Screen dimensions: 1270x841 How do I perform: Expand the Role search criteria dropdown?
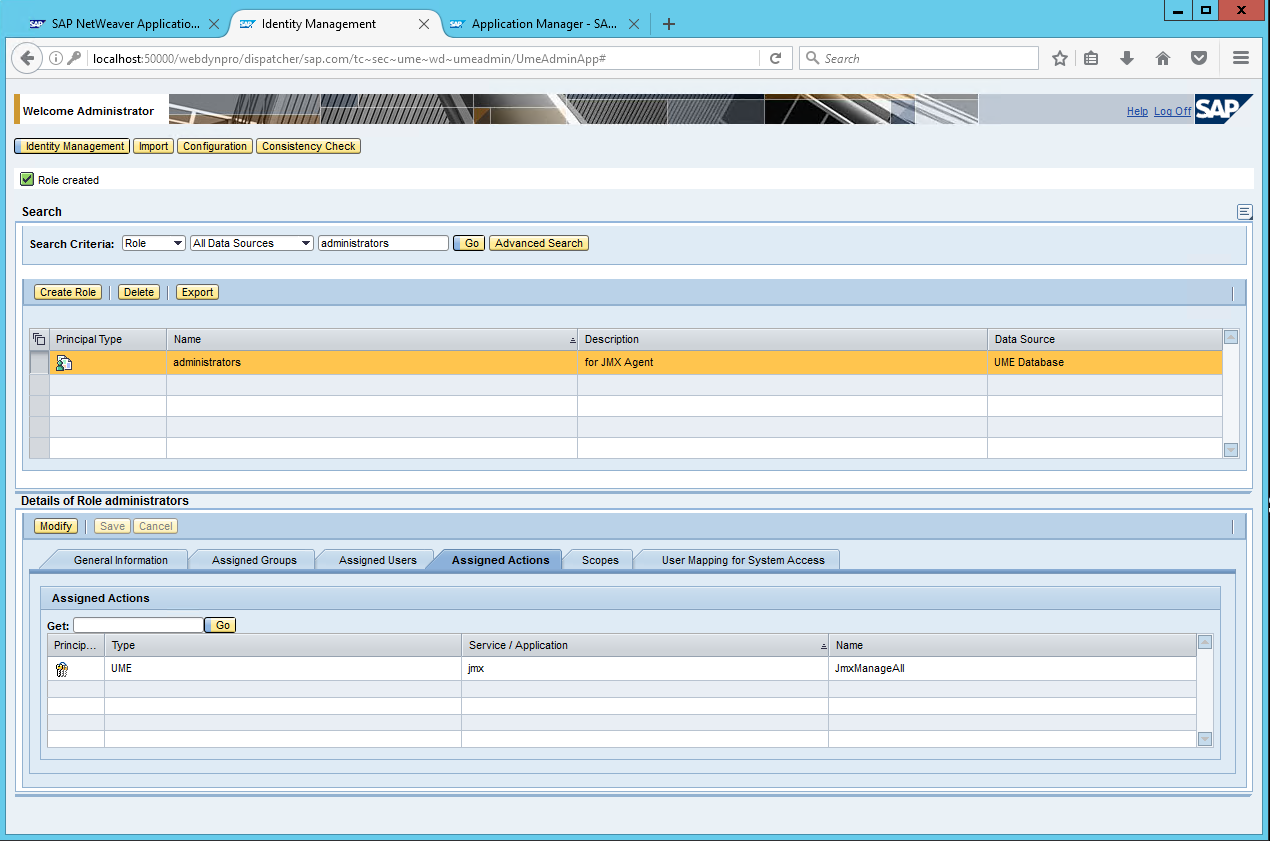154,243
